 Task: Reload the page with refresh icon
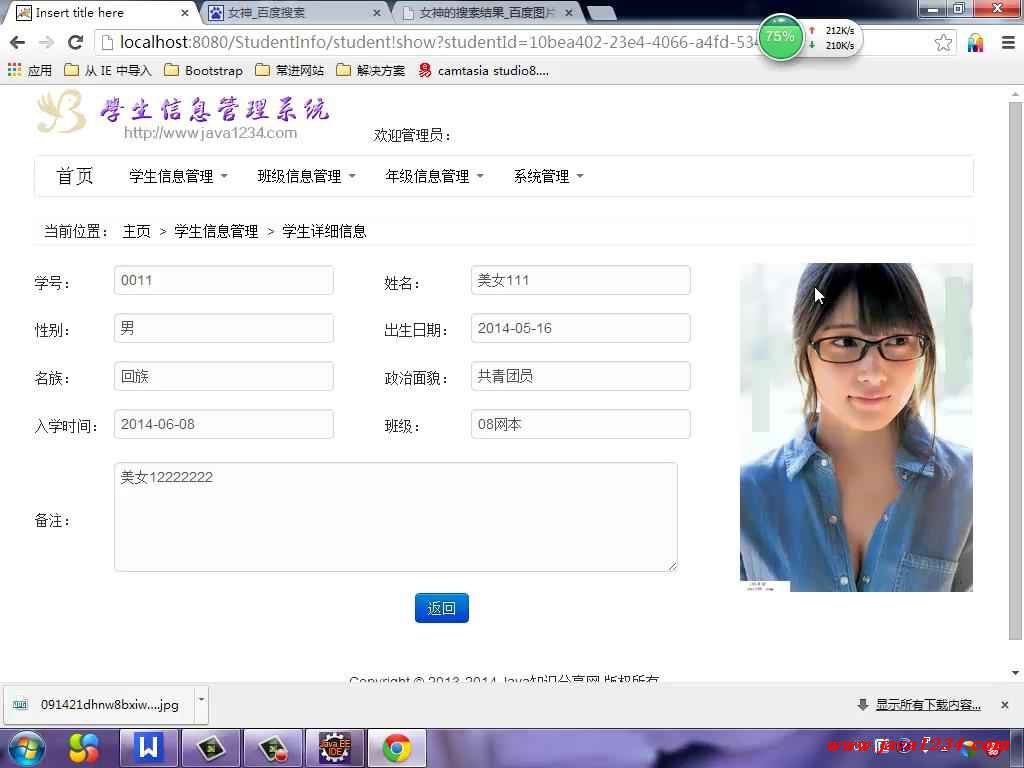point(75,42)
